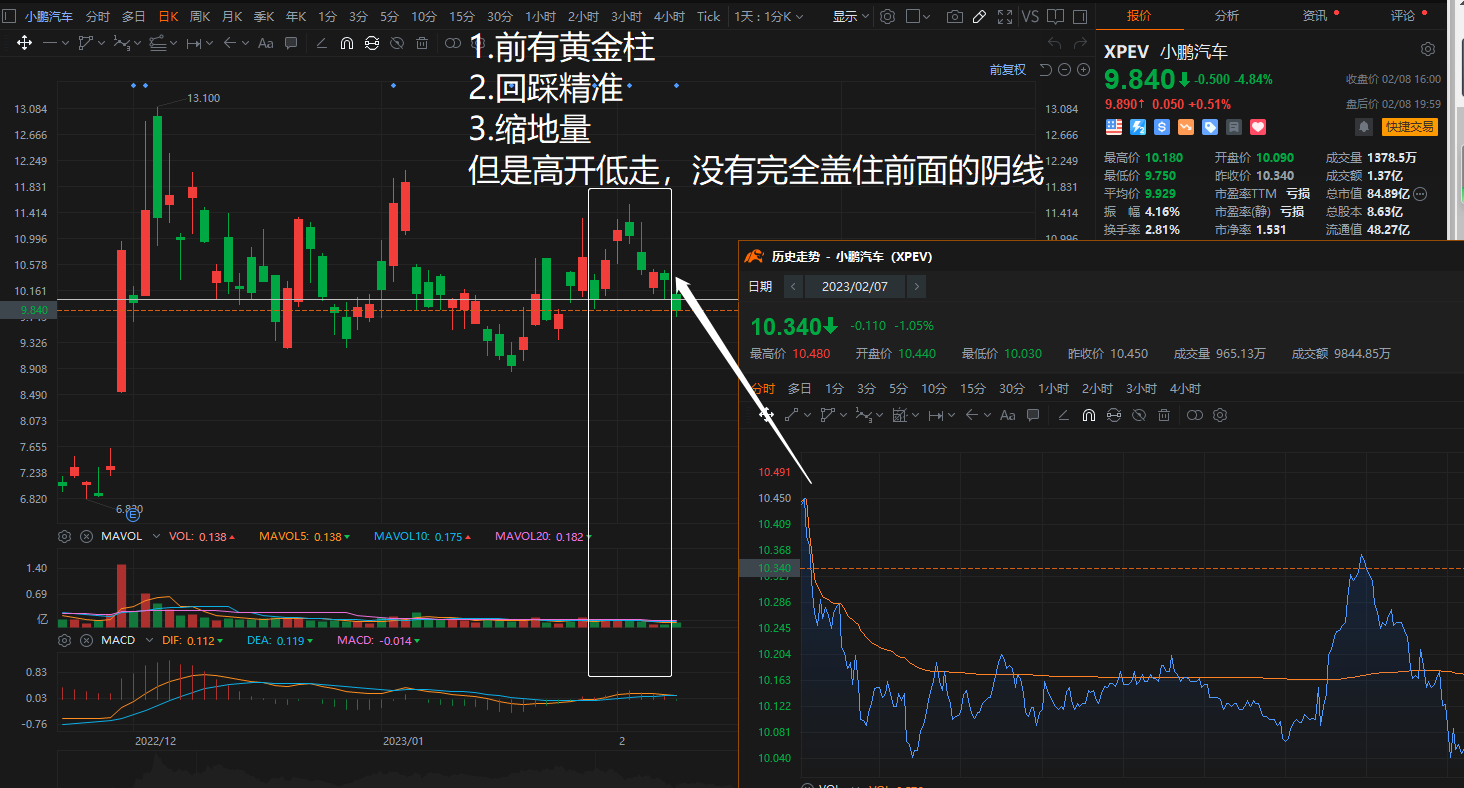Activate the pencil drawing tool in top bar
The image size is (1464, 788).
point(980,17)
